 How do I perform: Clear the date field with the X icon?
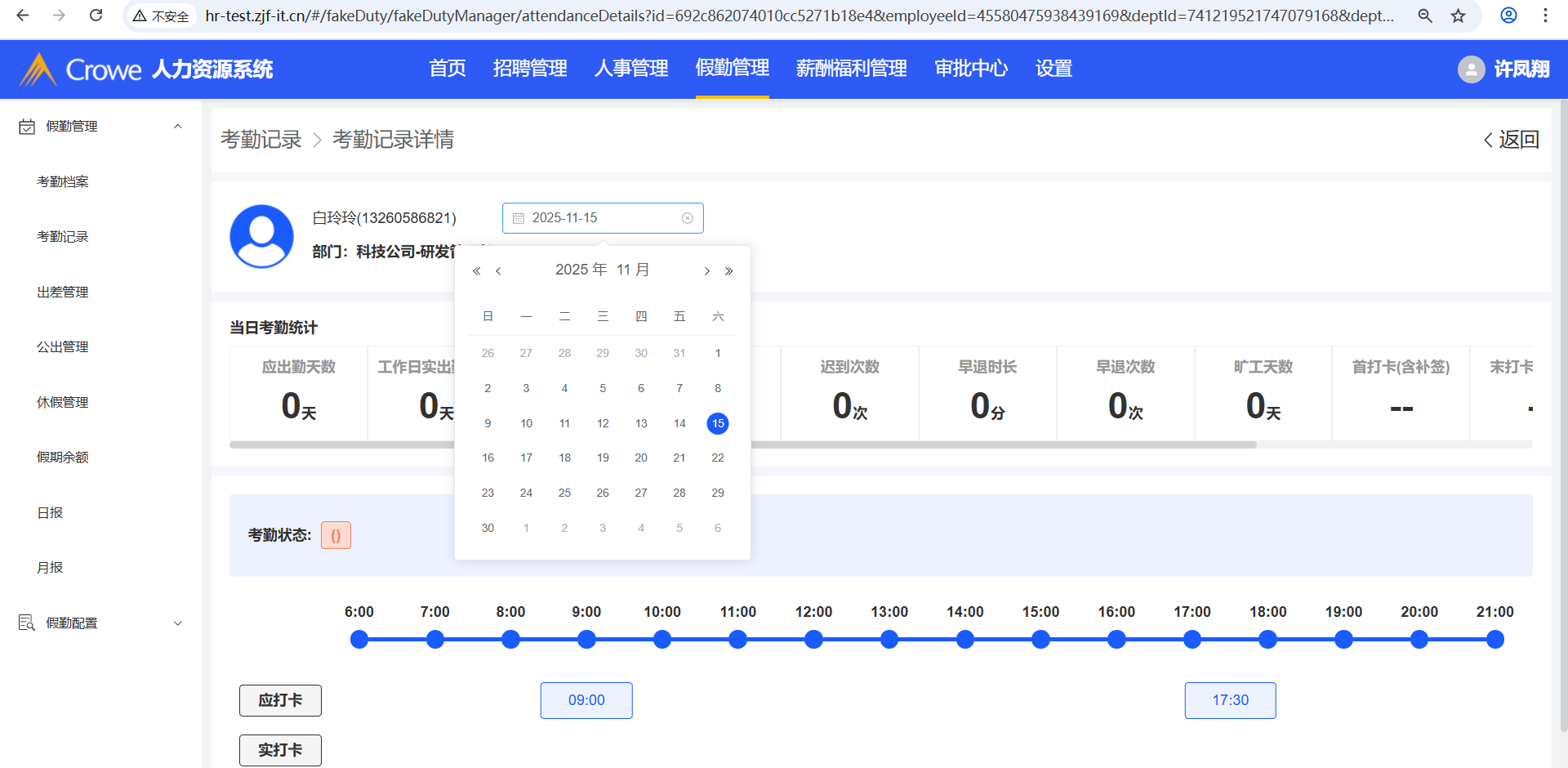click(x=687, y=218)
